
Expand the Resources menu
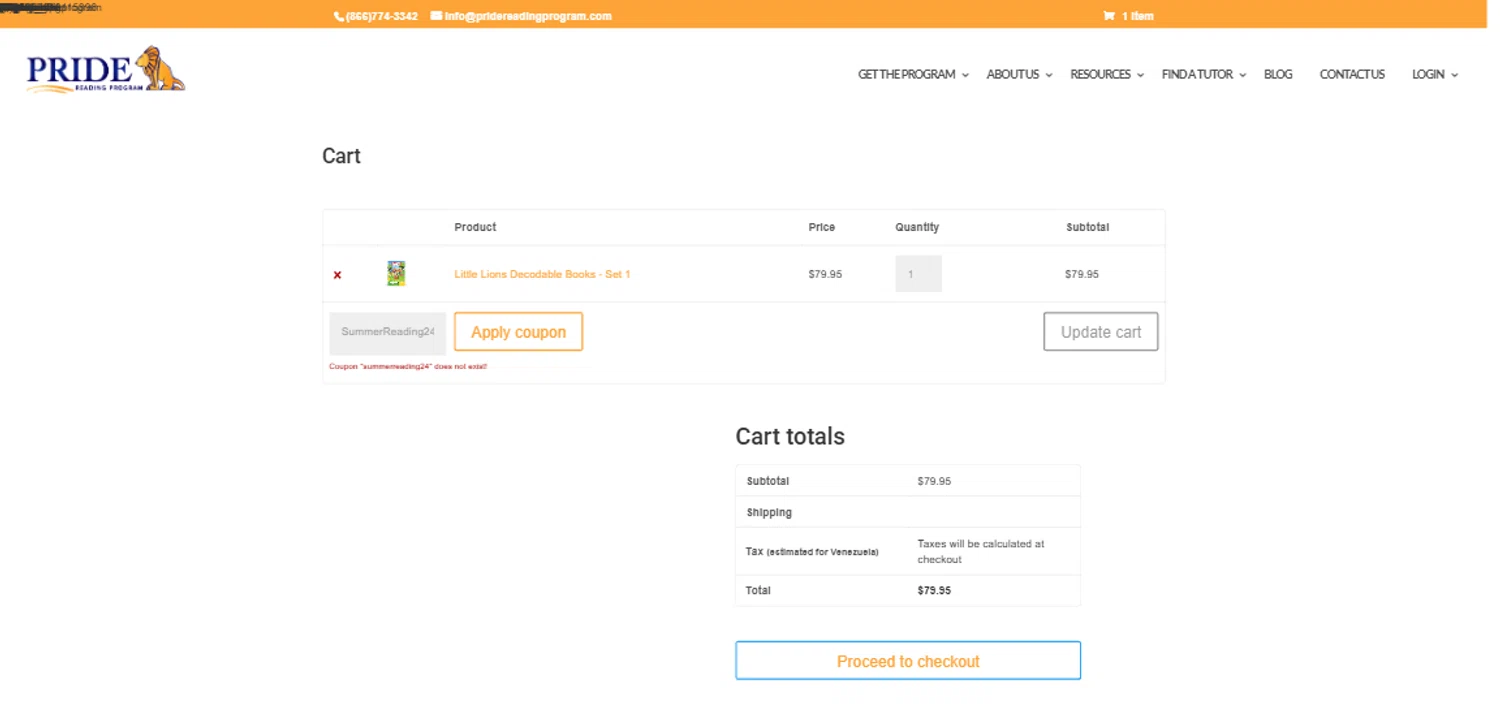(x=1106, y=74)
